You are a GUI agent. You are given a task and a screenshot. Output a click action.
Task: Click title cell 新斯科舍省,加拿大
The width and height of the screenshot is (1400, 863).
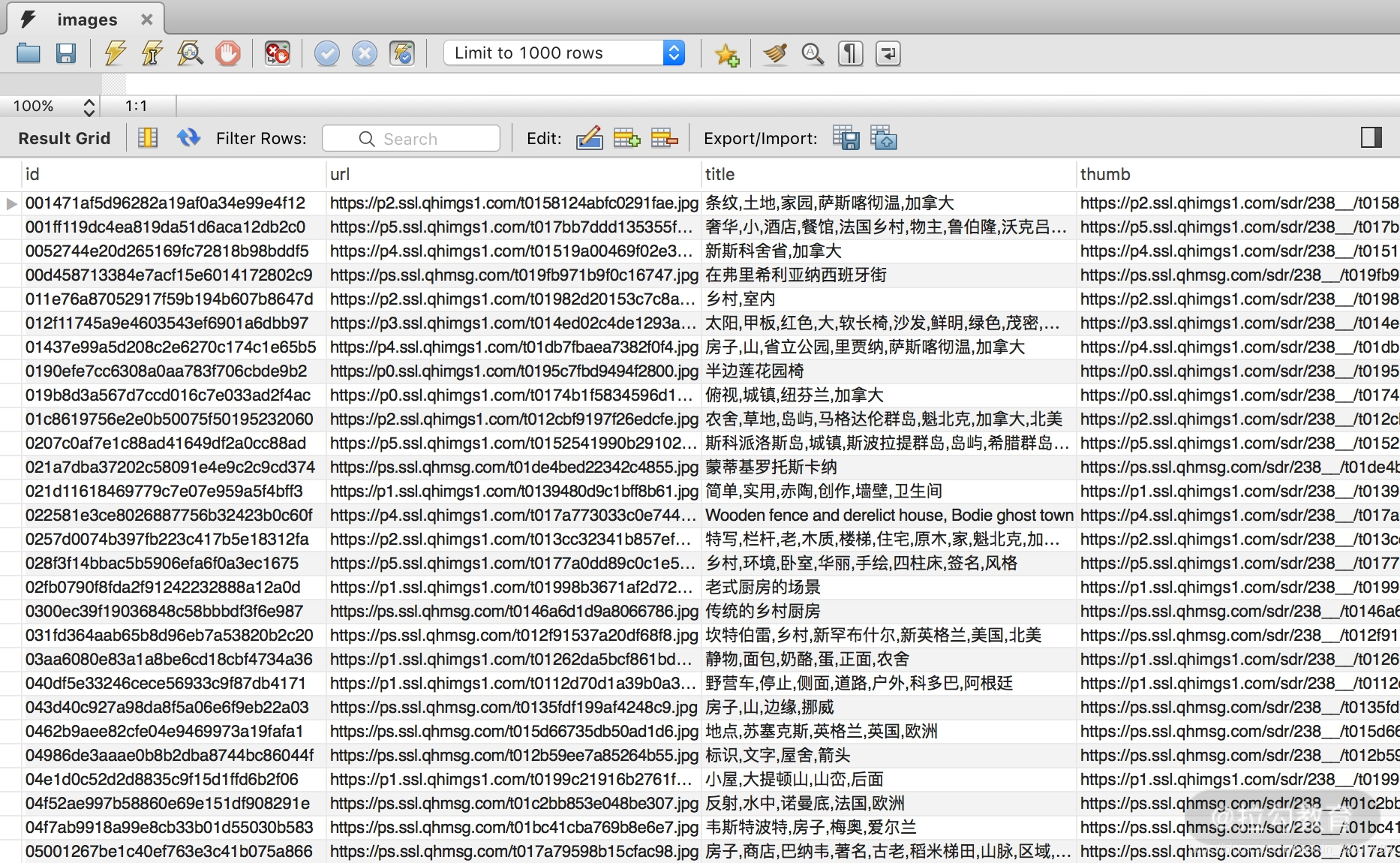(x=889, y=251)
